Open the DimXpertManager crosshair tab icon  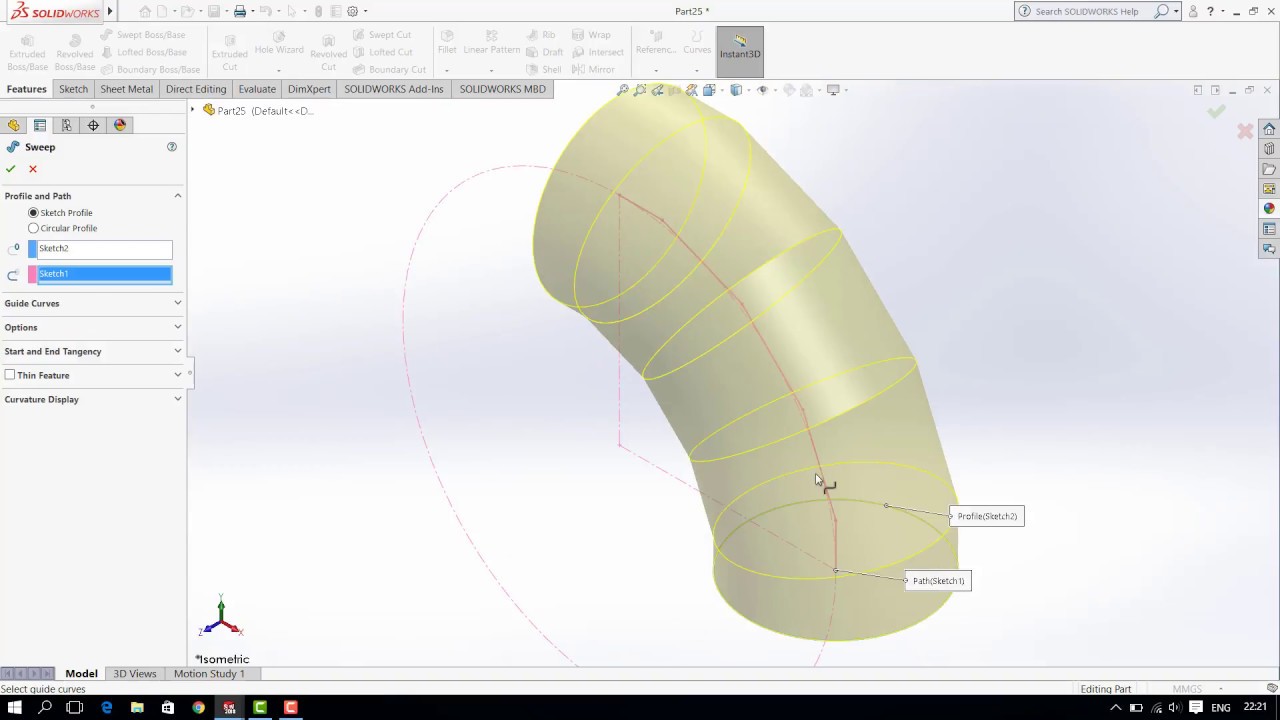[x=93, y=125]
